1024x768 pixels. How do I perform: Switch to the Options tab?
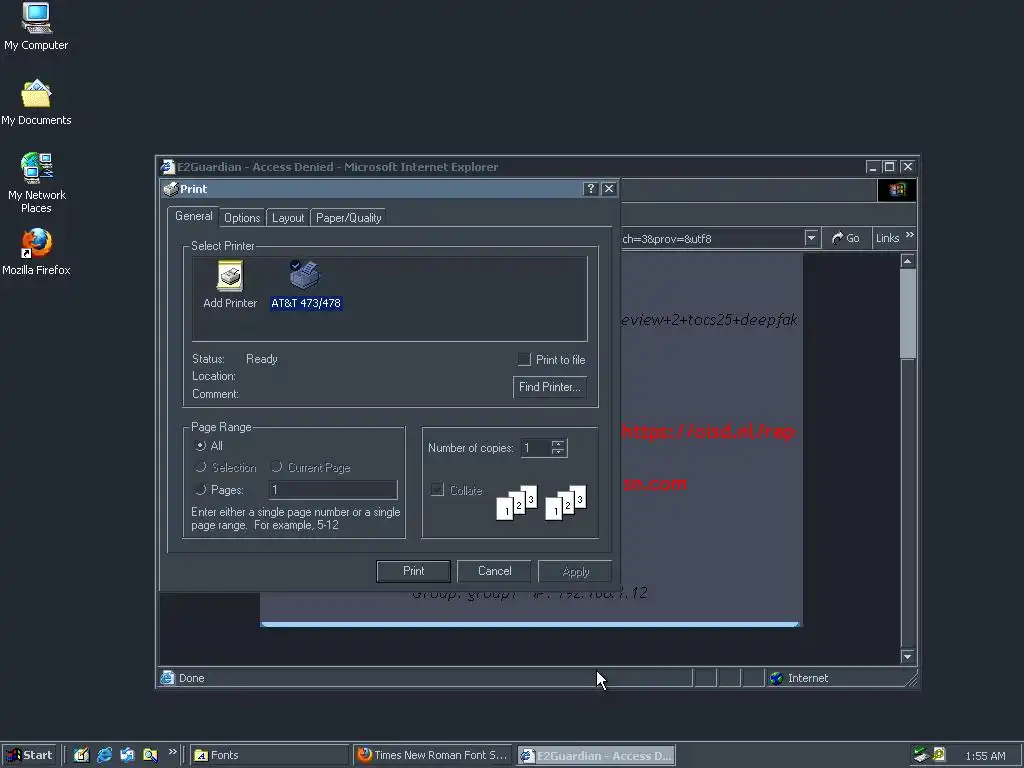(x=242, y=218)
